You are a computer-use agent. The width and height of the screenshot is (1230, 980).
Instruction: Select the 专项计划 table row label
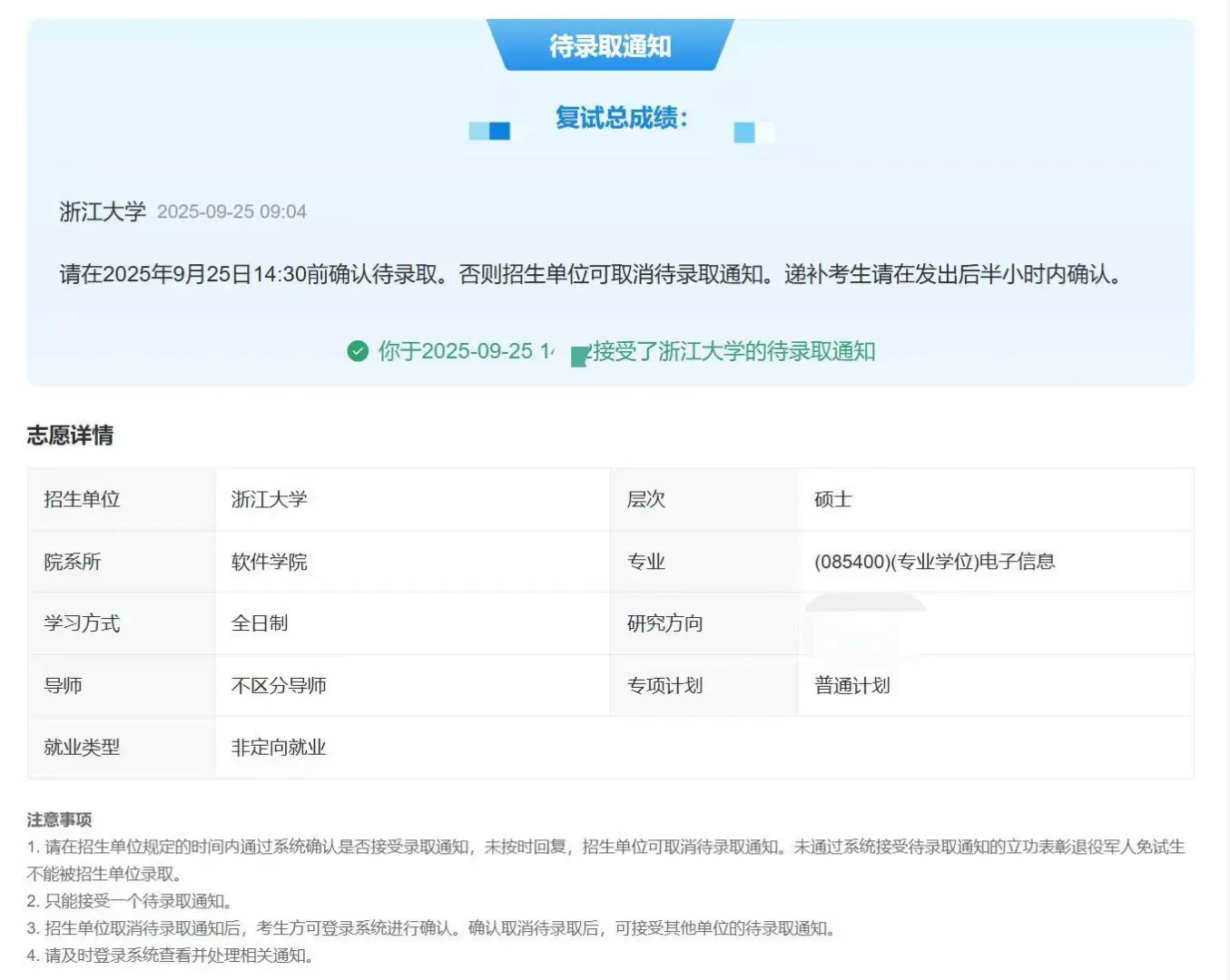664,686
